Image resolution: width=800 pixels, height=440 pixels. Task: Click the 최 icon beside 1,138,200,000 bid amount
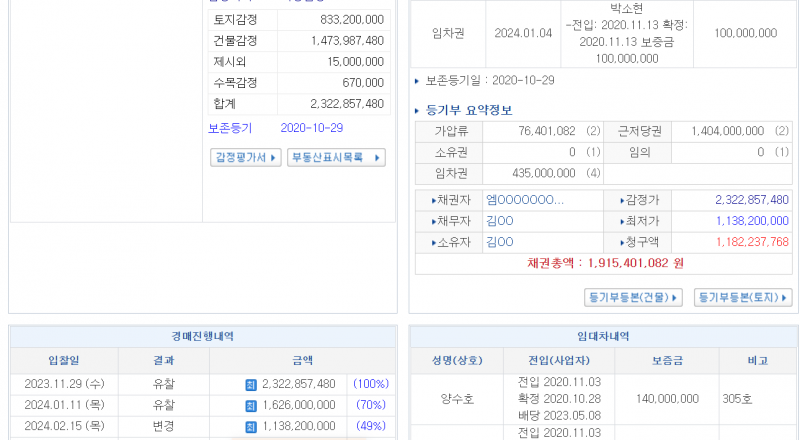point(251,427)
